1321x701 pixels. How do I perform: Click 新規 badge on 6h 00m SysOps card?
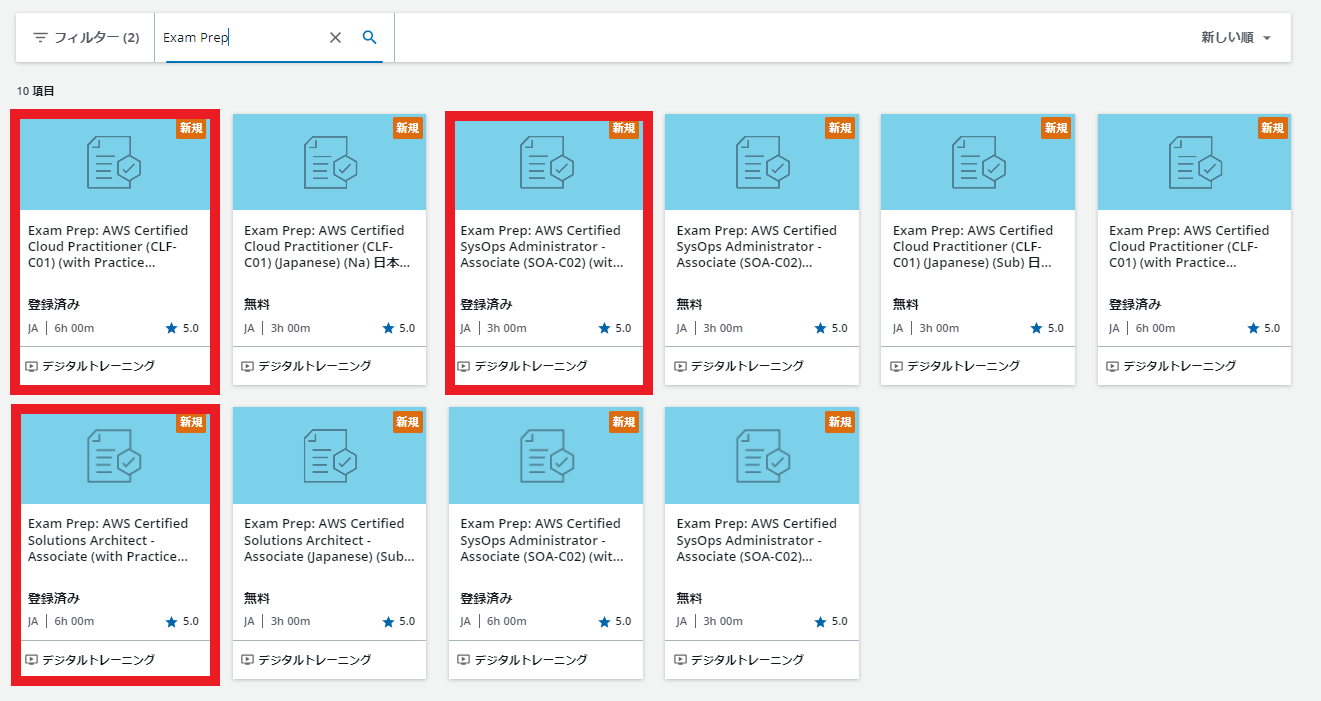(x=623, y=422)
